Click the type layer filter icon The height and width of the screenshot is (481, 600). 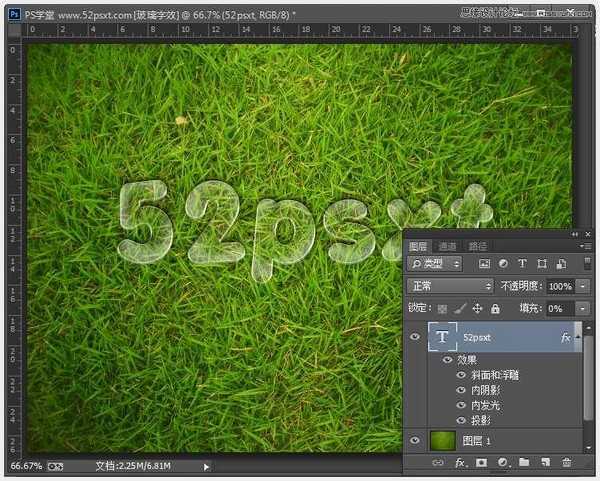coord(522,264)
